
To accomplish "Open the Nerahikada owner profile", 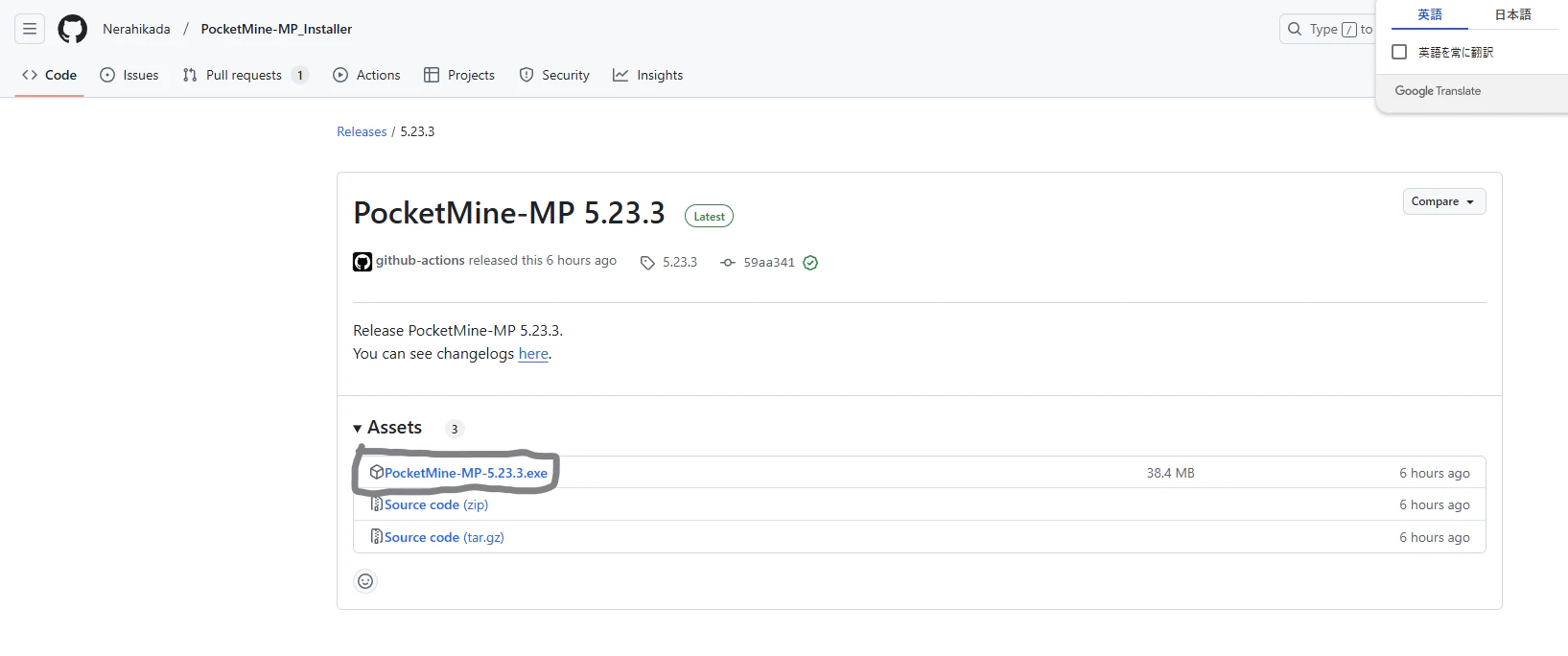I will tap(136, 29).
